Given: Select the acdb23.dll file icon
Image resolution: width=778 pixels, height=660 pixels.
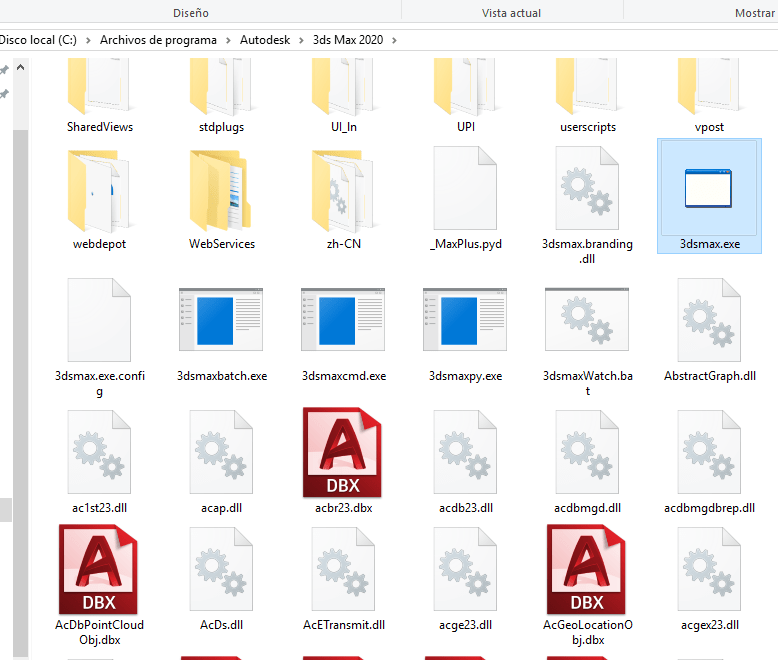Looking at the screenshot, I should (x=465, y=452).
